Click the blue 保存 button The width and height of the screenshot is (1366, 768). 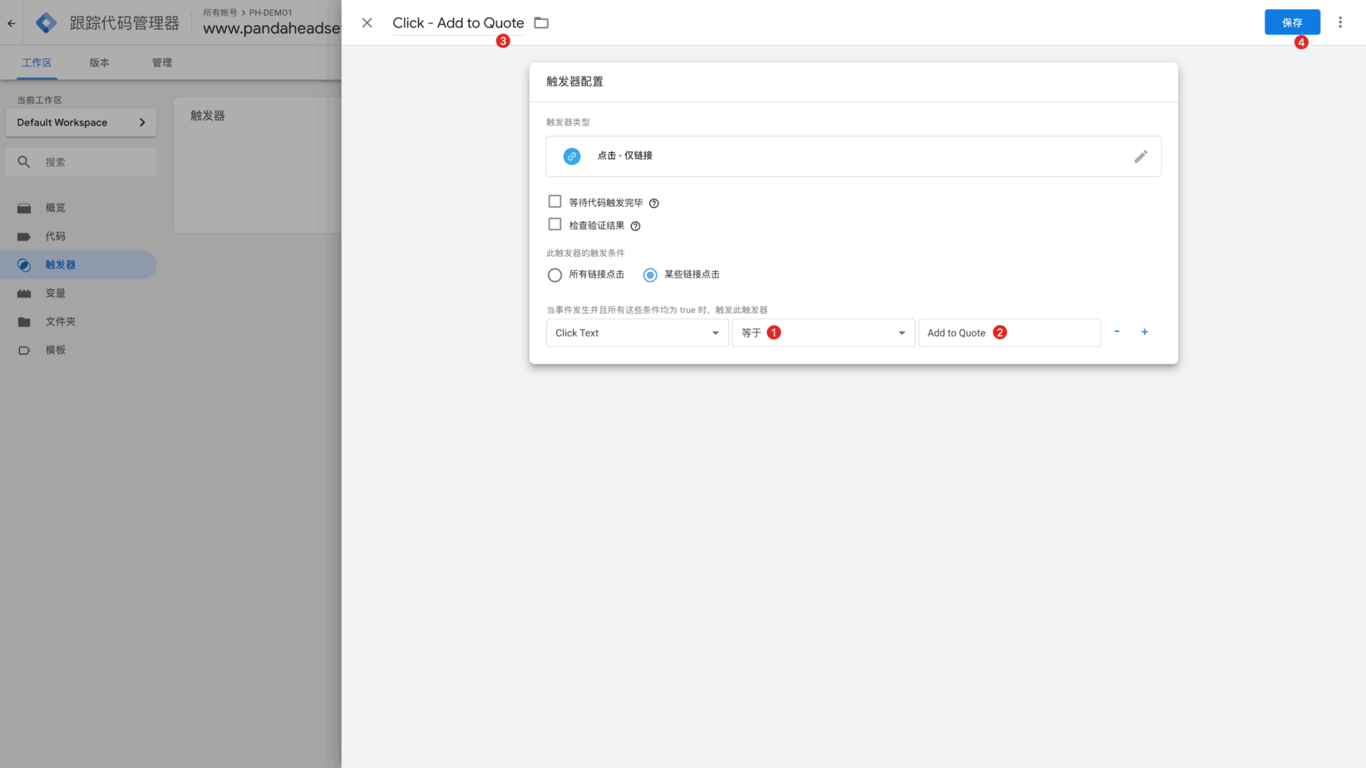click(1291, 22)
